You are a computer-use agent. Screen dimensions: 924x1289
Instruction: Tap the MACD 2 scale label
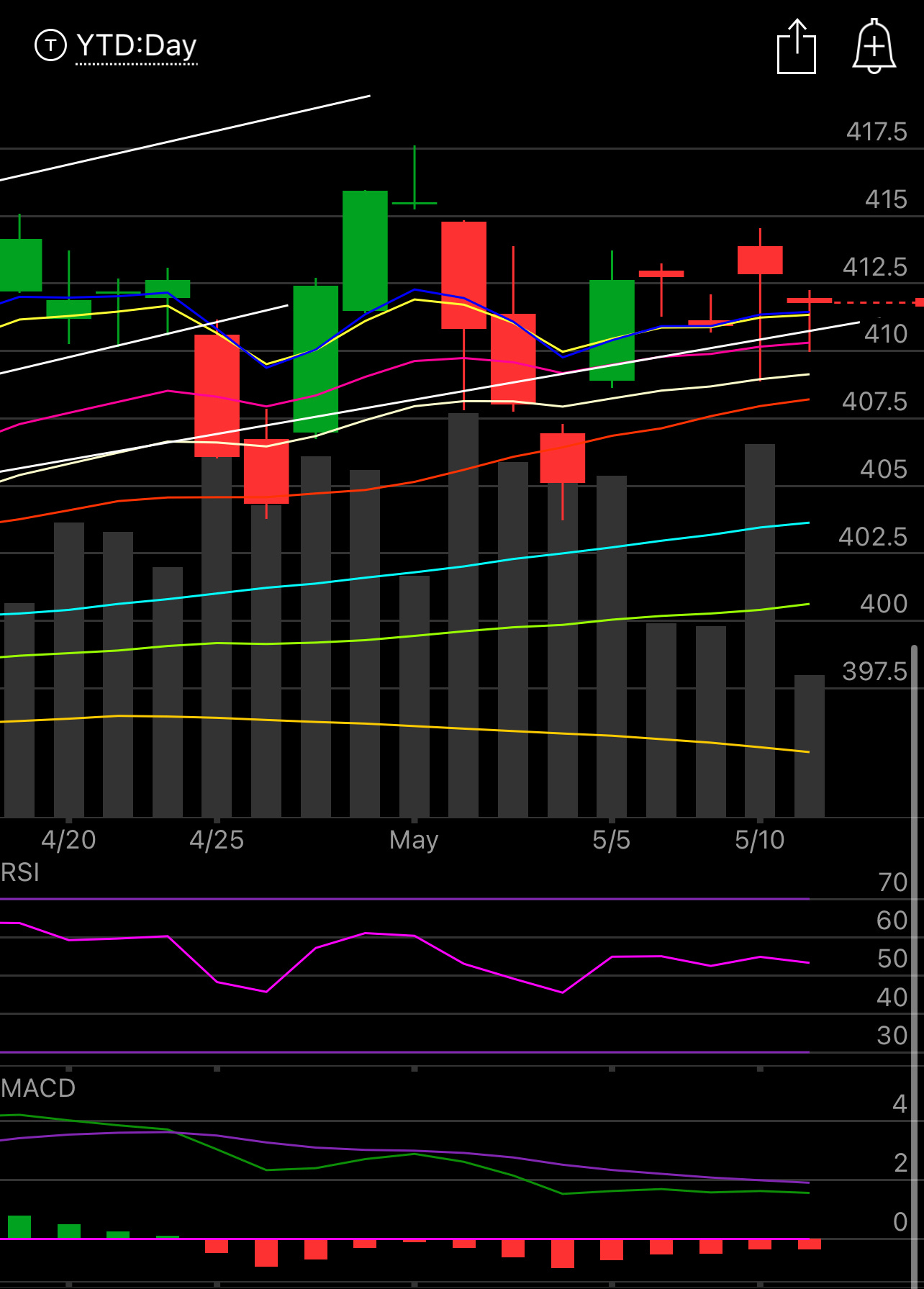click(900, 1163)
